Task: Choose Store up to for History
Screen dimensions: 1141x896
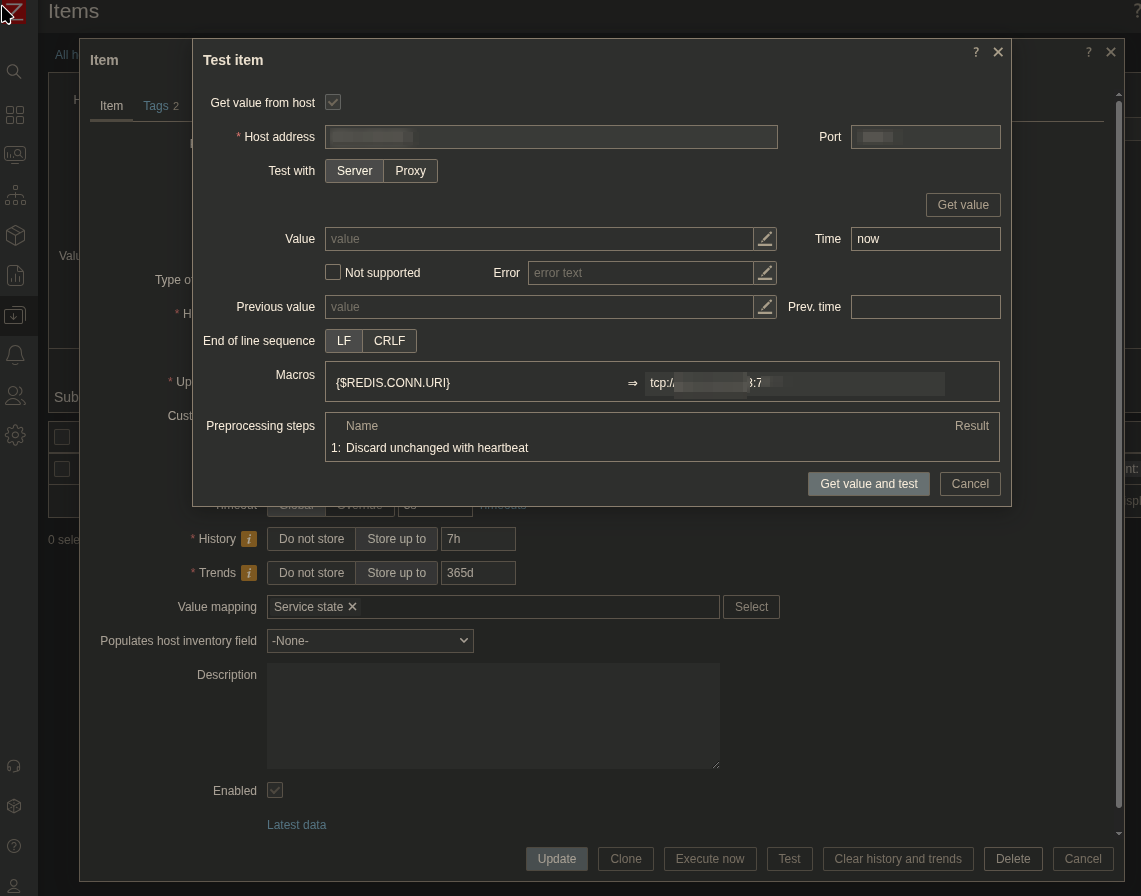Action: (x=397, y=539)
